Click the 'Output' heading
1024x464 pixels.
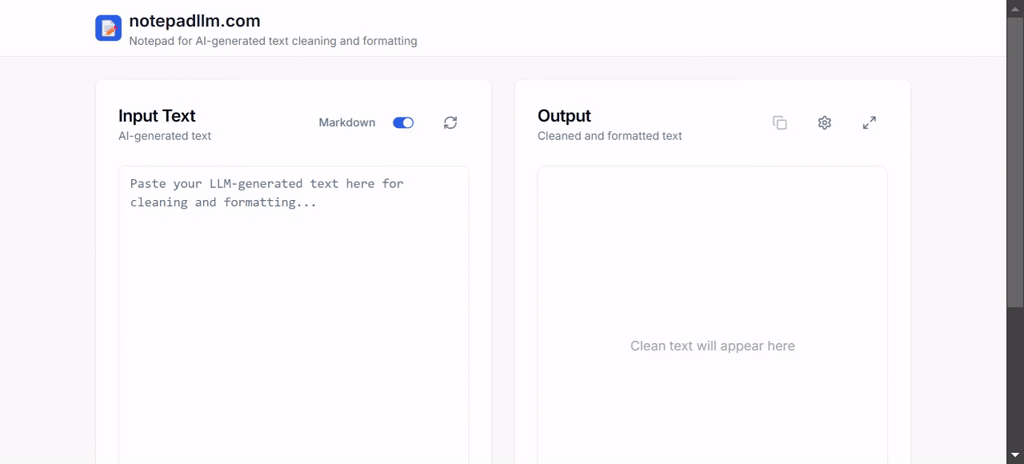click(564, 116)
